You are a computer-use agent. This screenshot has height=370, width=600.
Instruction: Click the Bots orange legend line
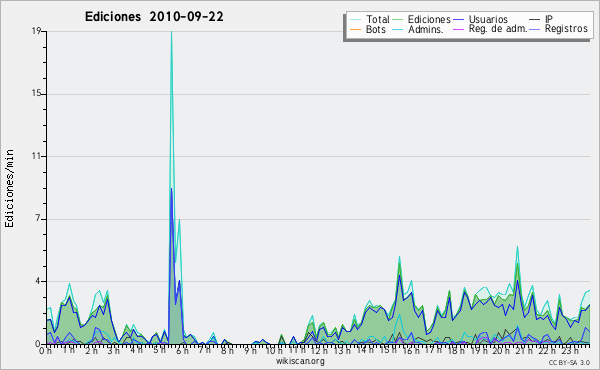355,29
